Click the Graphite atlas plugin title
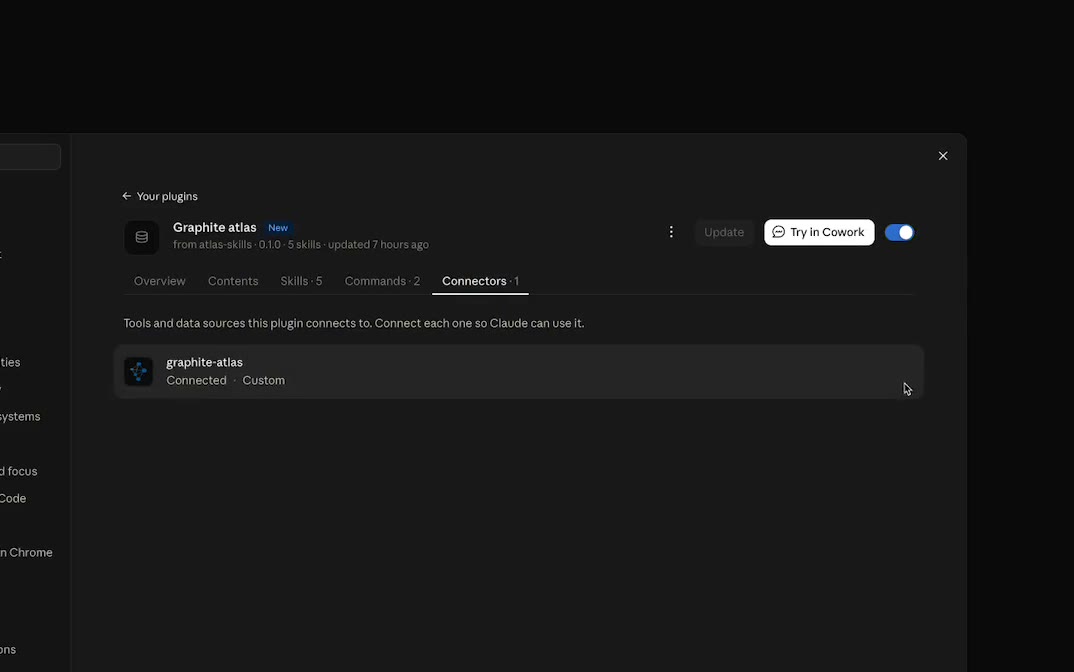The height and width of the screenshot is (672, 1074). [x=214, y=227]
